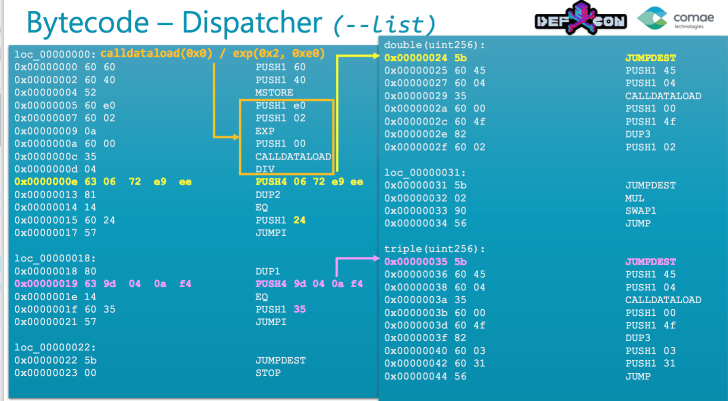
Task: Click address 0x00000021
Action: point(46,322)
